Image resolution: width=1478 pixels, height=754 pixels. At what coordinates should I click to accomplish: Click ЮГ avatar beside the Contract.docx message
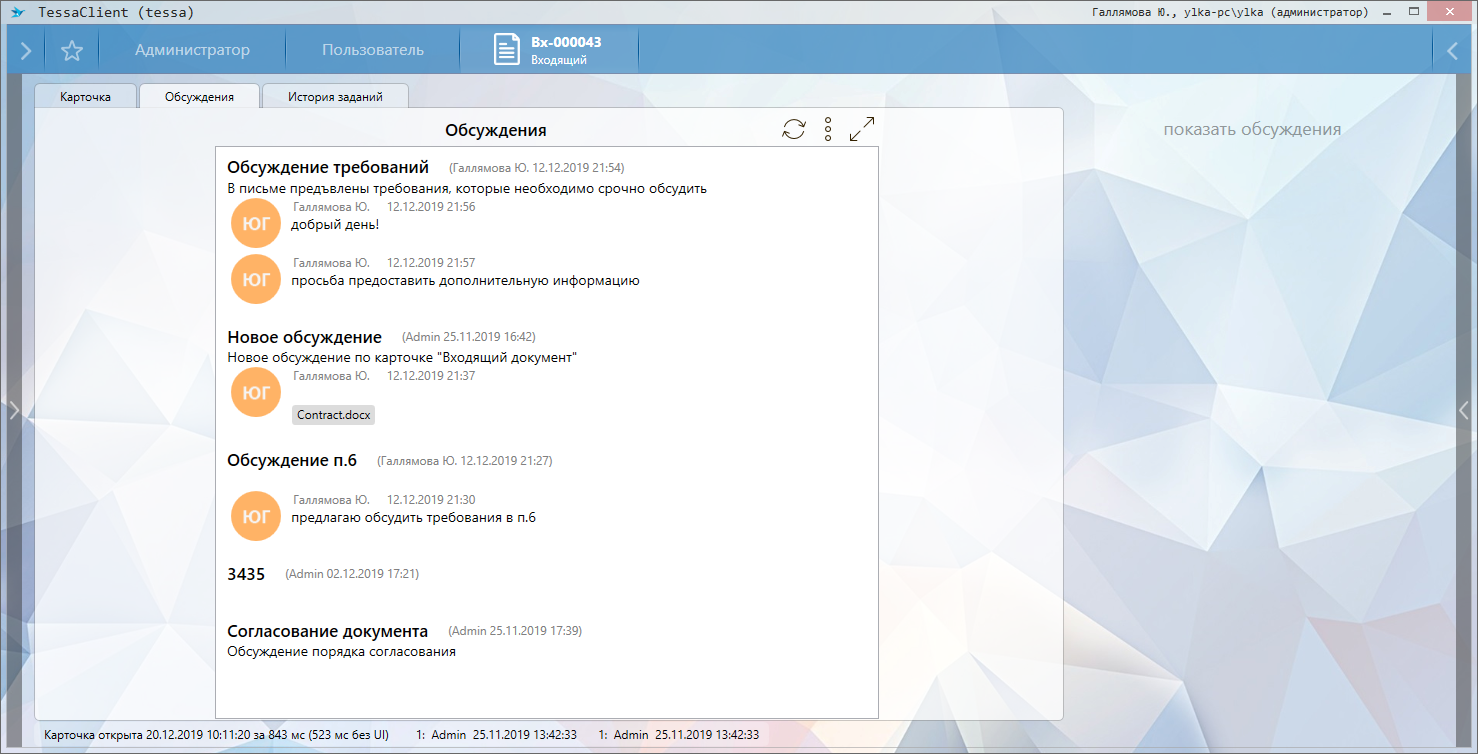[256, 392]
